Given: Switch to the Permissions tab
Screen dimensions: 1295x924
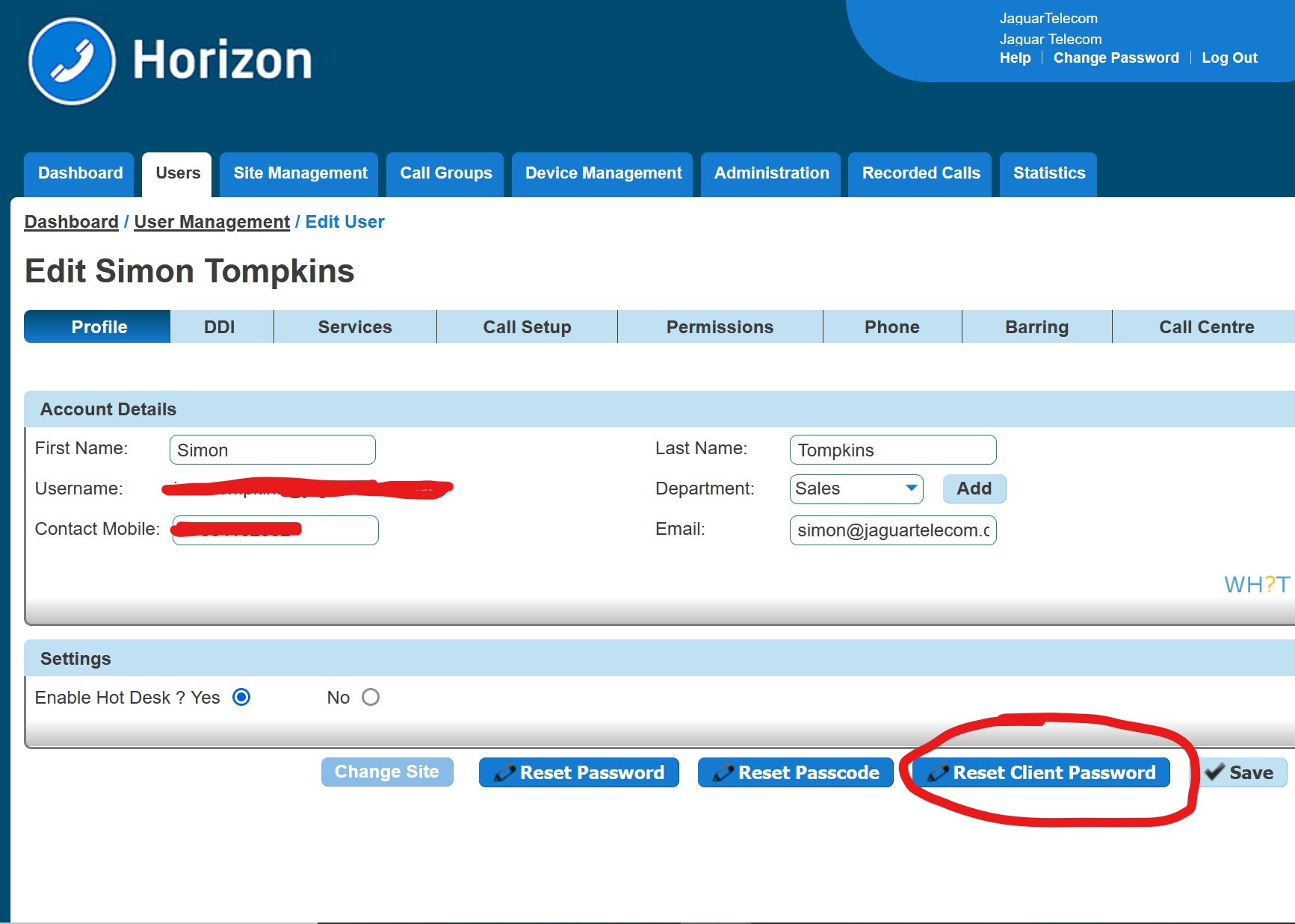Looking at the screenshot, I should [720, 326].
